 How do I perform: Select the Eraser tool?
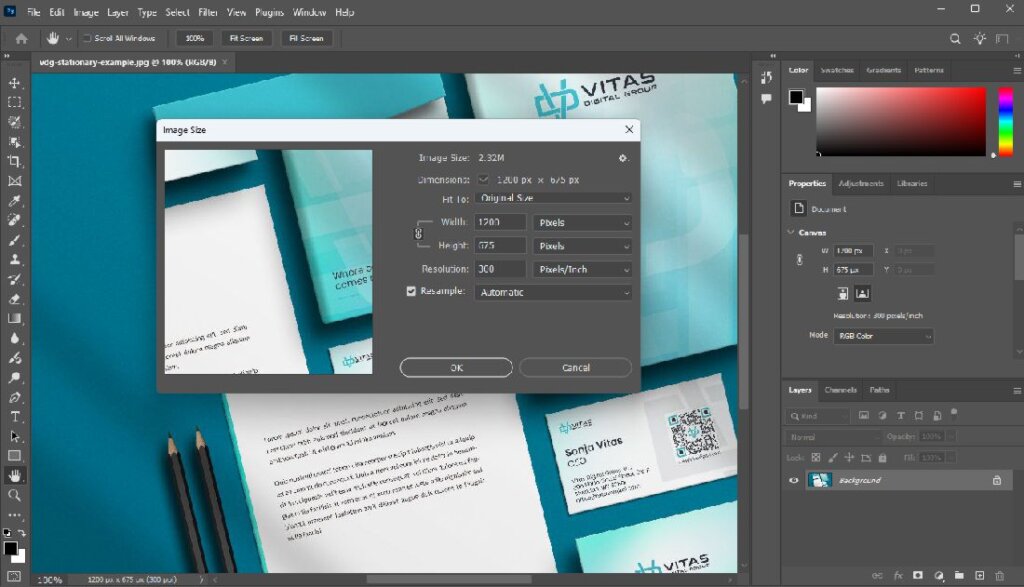14,299
